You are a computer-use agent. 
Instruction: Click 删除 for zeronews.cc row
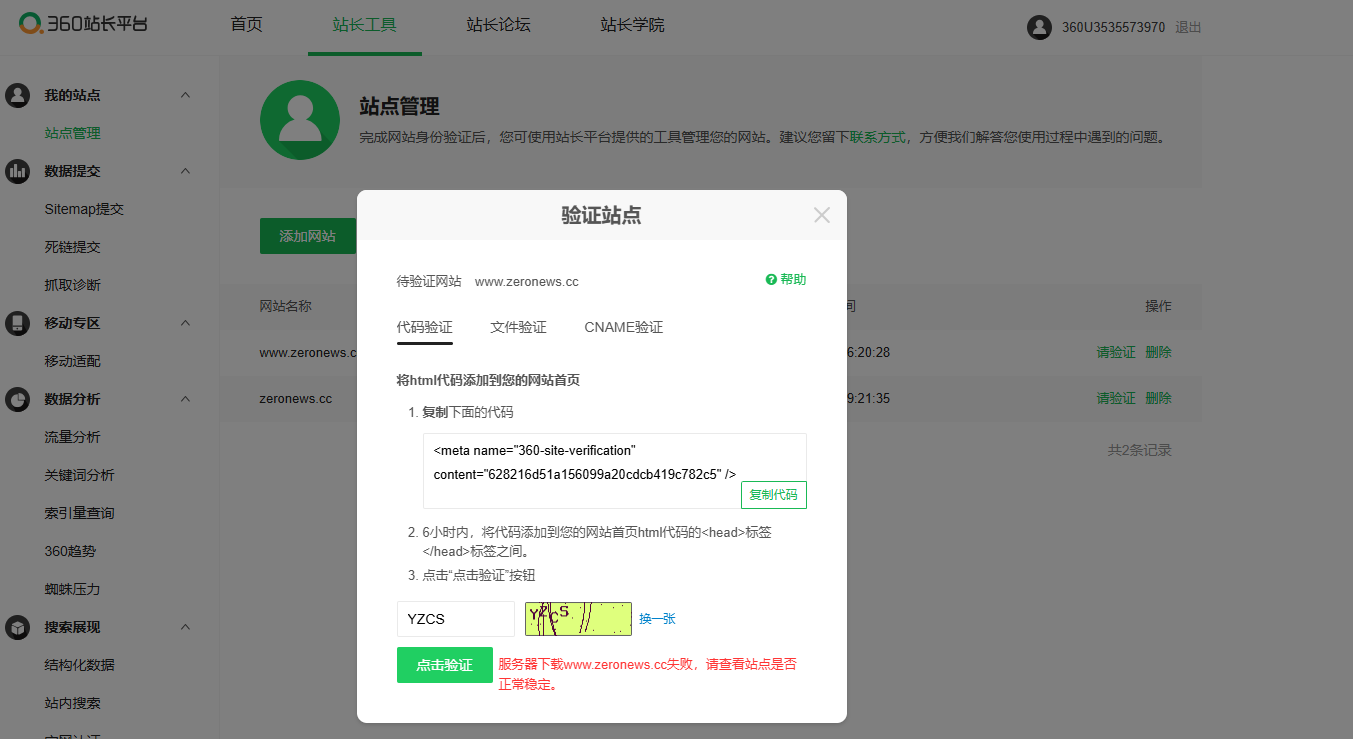[1158, 398]
